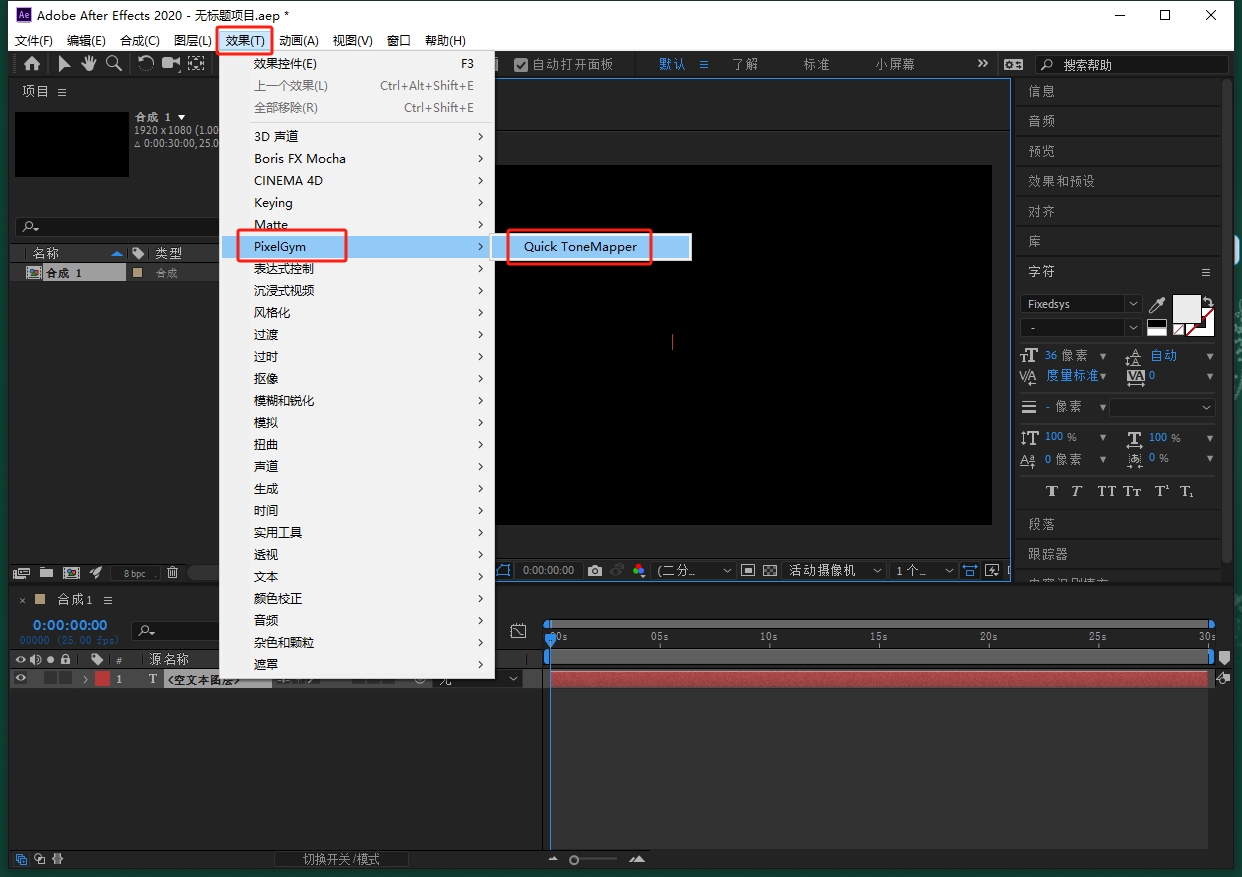Select the Hand tool
The height and width of the screenshot is (877, 1242).
tap(89, 64)
